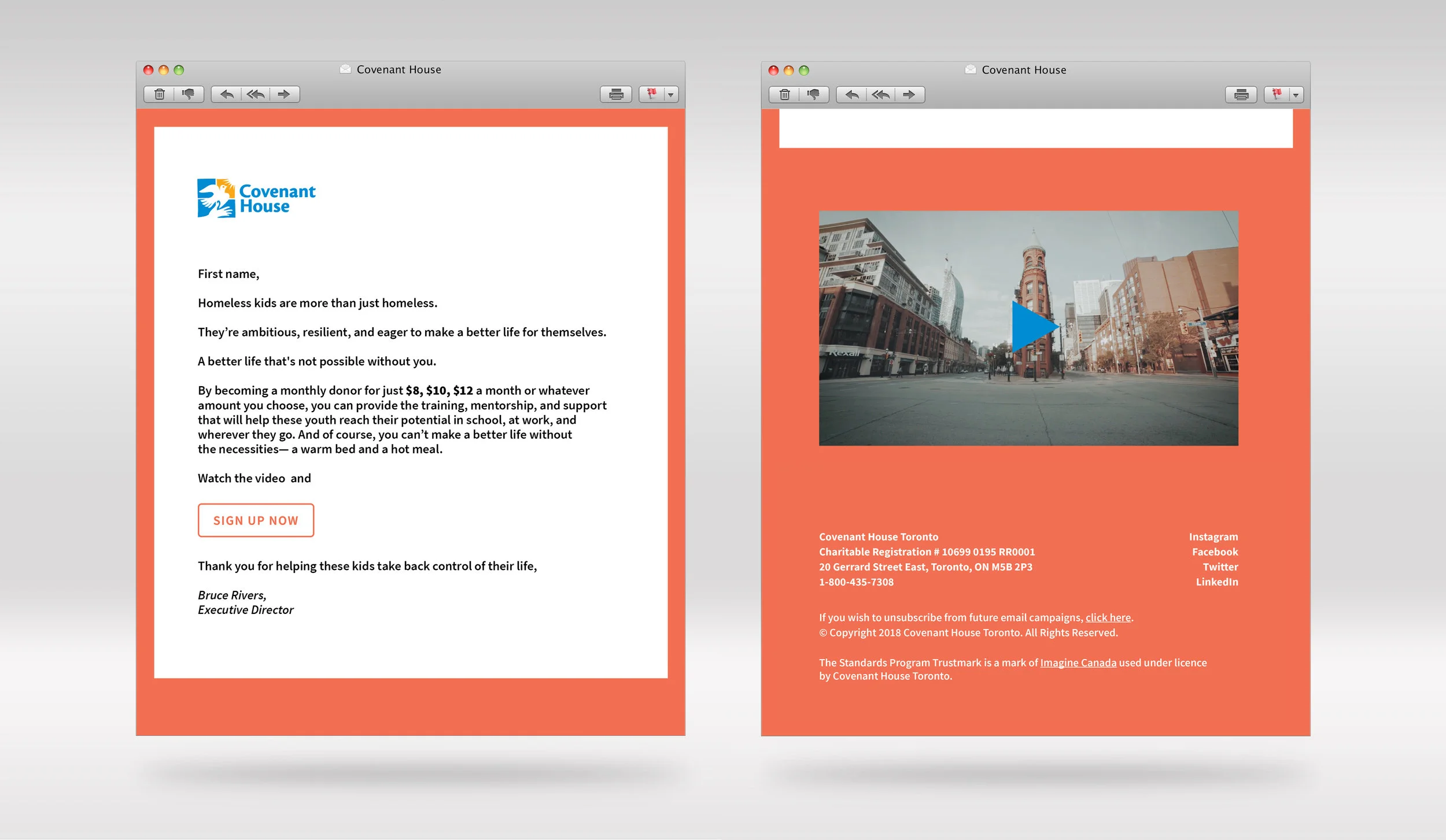Click print icon in left window
The height and width of the screenshot is (840, 1446).
pyautogui.click(x=616, y=94)
